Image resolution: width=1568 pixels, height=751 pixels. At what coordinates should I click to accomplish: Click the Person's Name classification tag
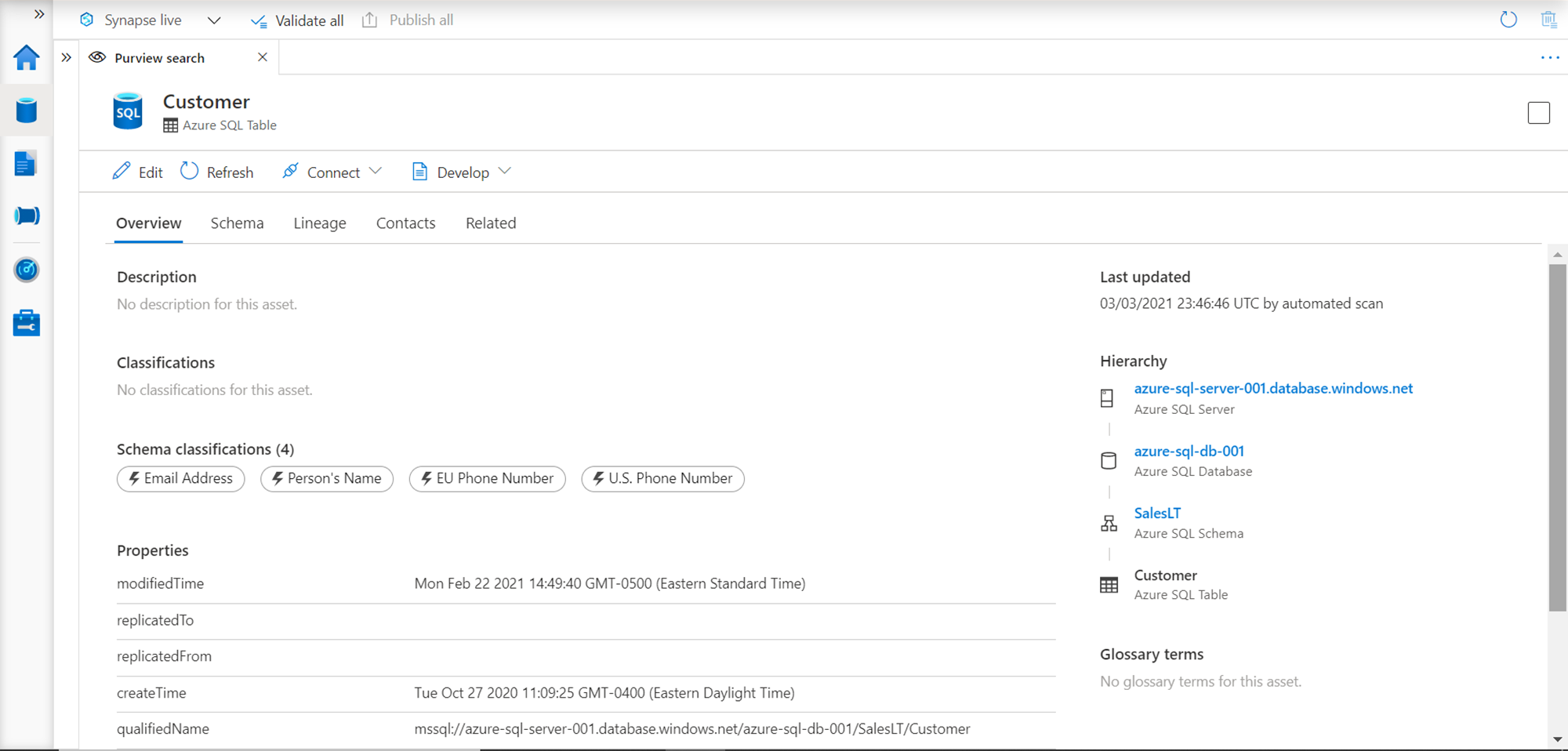[x=327, y=478]
